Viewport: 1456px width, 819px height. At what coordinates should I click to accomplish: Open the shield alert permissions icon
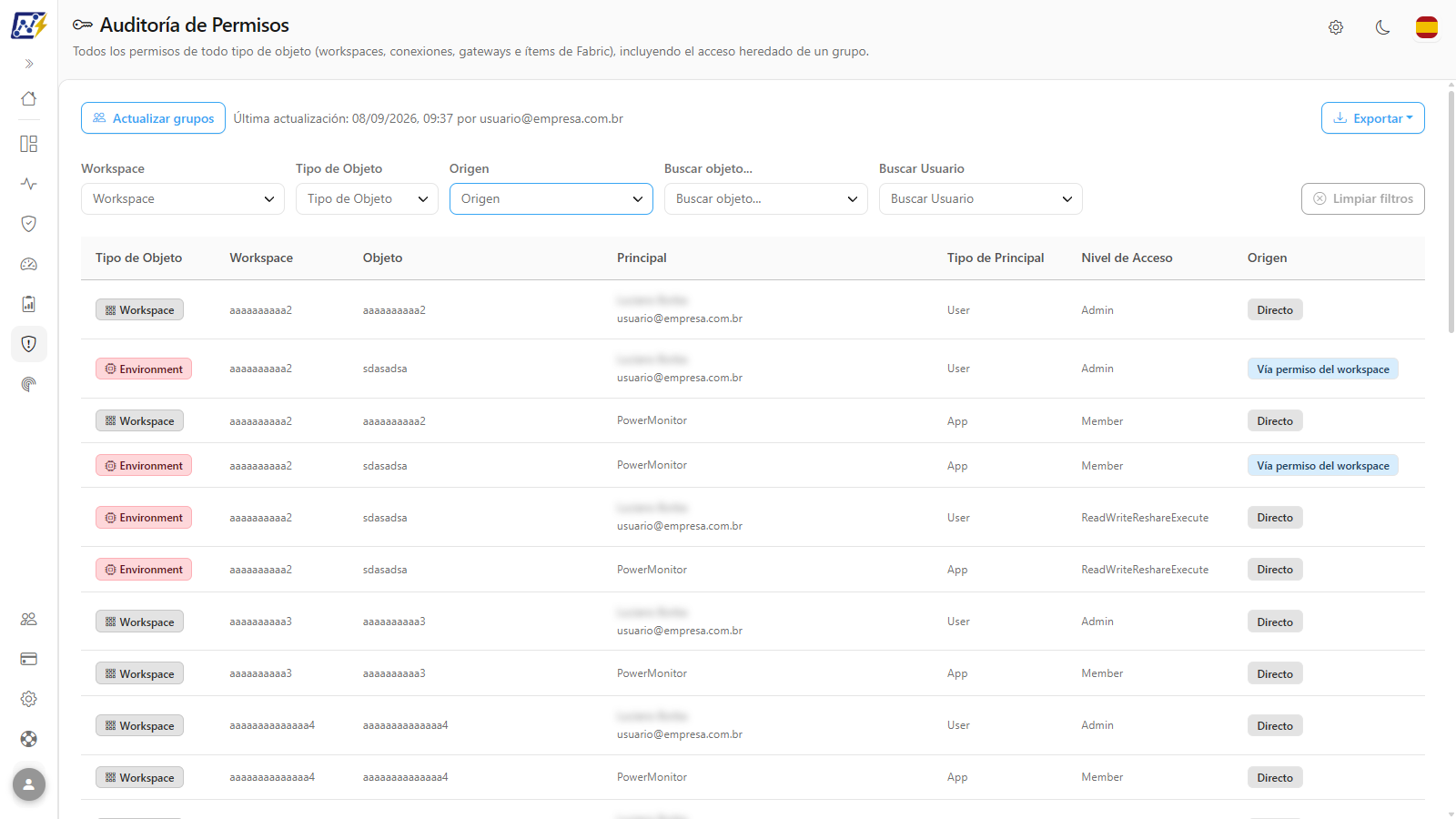tap(29, 344)
